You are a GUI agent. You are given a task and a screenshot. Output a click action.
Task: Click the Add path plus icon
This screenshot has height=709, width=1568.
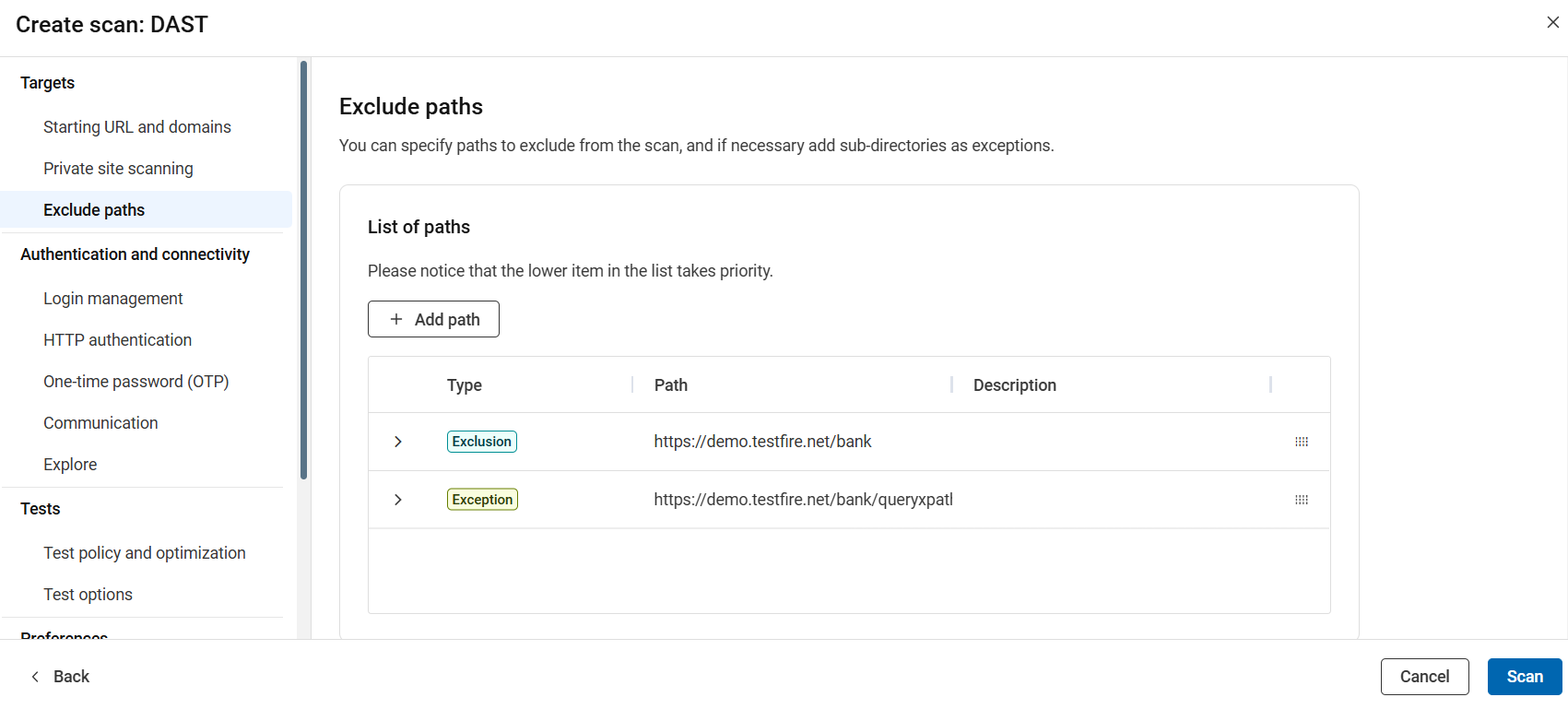pyautogui.click(x=397, y=319)
